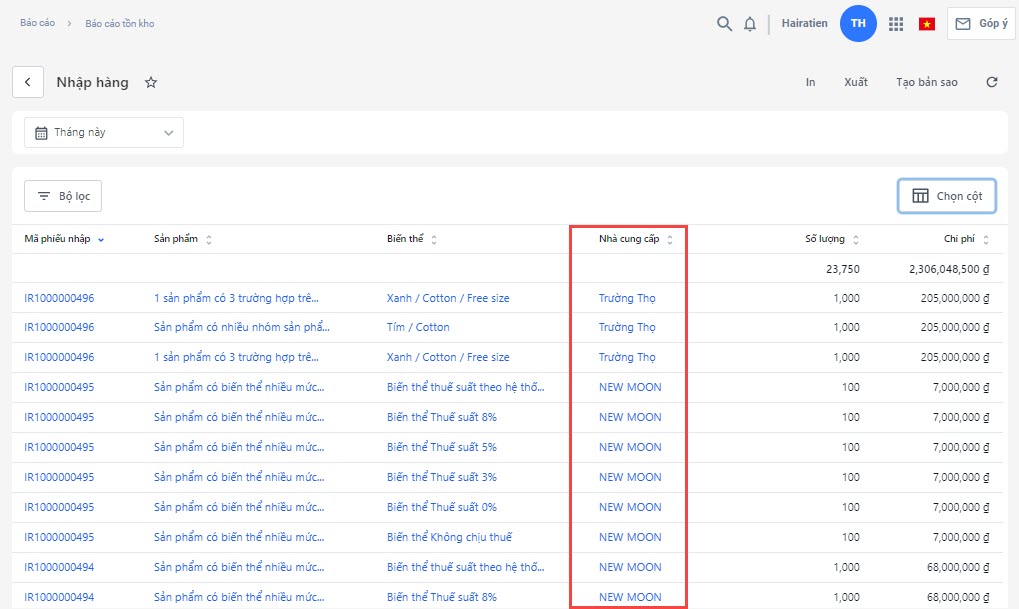
Task: Click the Chọn cột button
Action: [x=947, y=196]
